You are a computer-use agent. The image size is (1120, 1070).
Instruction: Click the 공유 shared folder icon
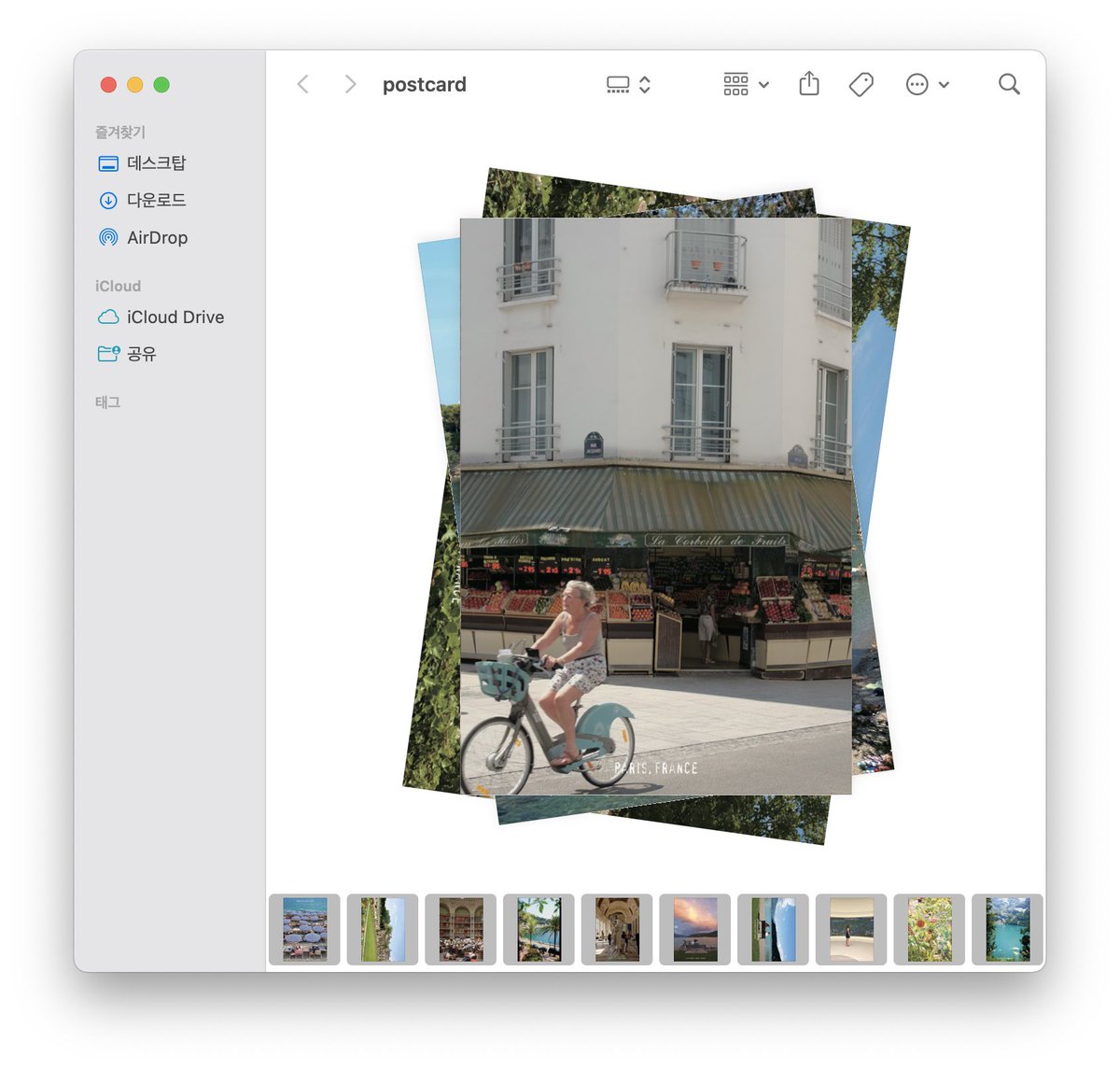108,354
